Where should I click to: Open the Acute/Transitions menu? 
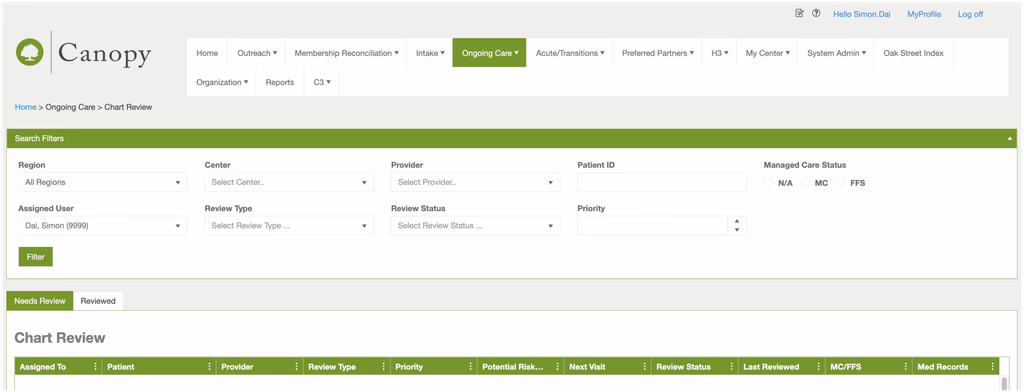click(x=569, y=53)
